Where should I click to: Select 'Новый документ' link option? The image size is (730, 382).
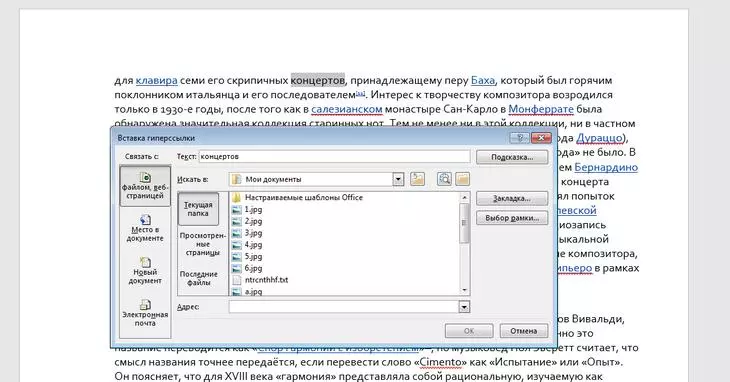pos(145,271)
